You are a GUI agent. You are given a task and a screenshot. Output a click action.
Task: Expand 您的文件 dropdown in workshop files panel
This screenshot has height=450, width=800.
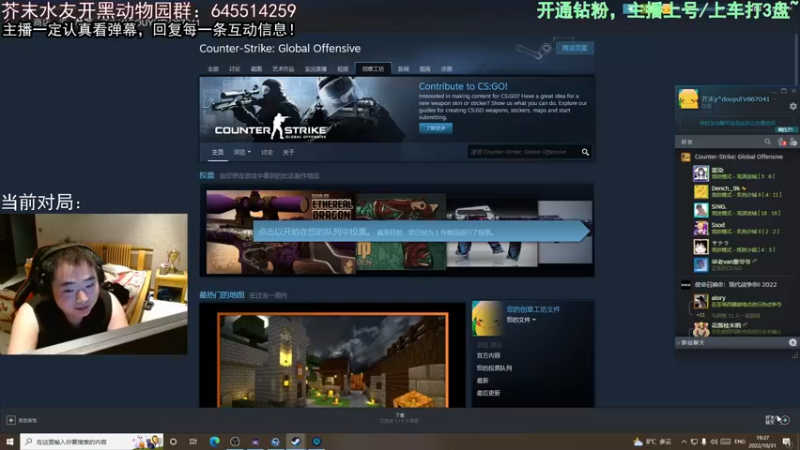click(521, 320)
